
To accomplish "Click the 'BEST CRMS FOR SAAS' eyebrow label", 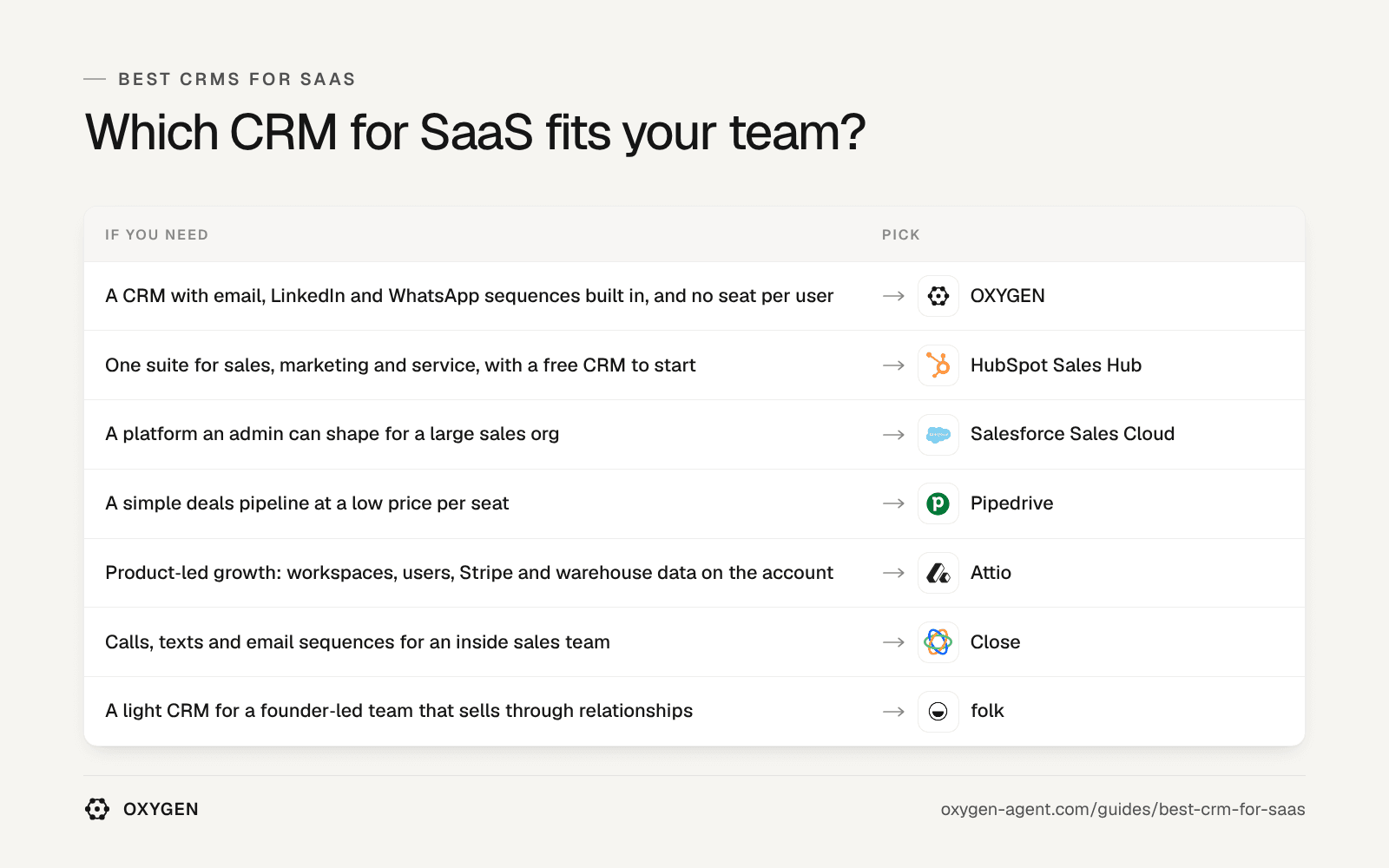I will (x=237, y=79).
